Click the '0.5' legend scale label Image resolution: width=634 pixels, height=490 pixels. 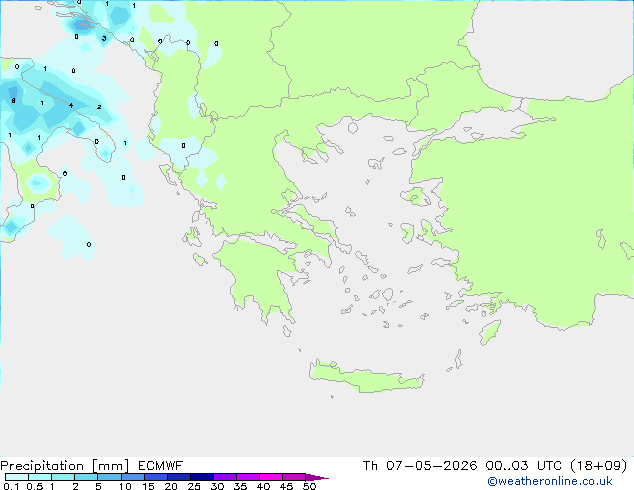(x=35, y=486)
